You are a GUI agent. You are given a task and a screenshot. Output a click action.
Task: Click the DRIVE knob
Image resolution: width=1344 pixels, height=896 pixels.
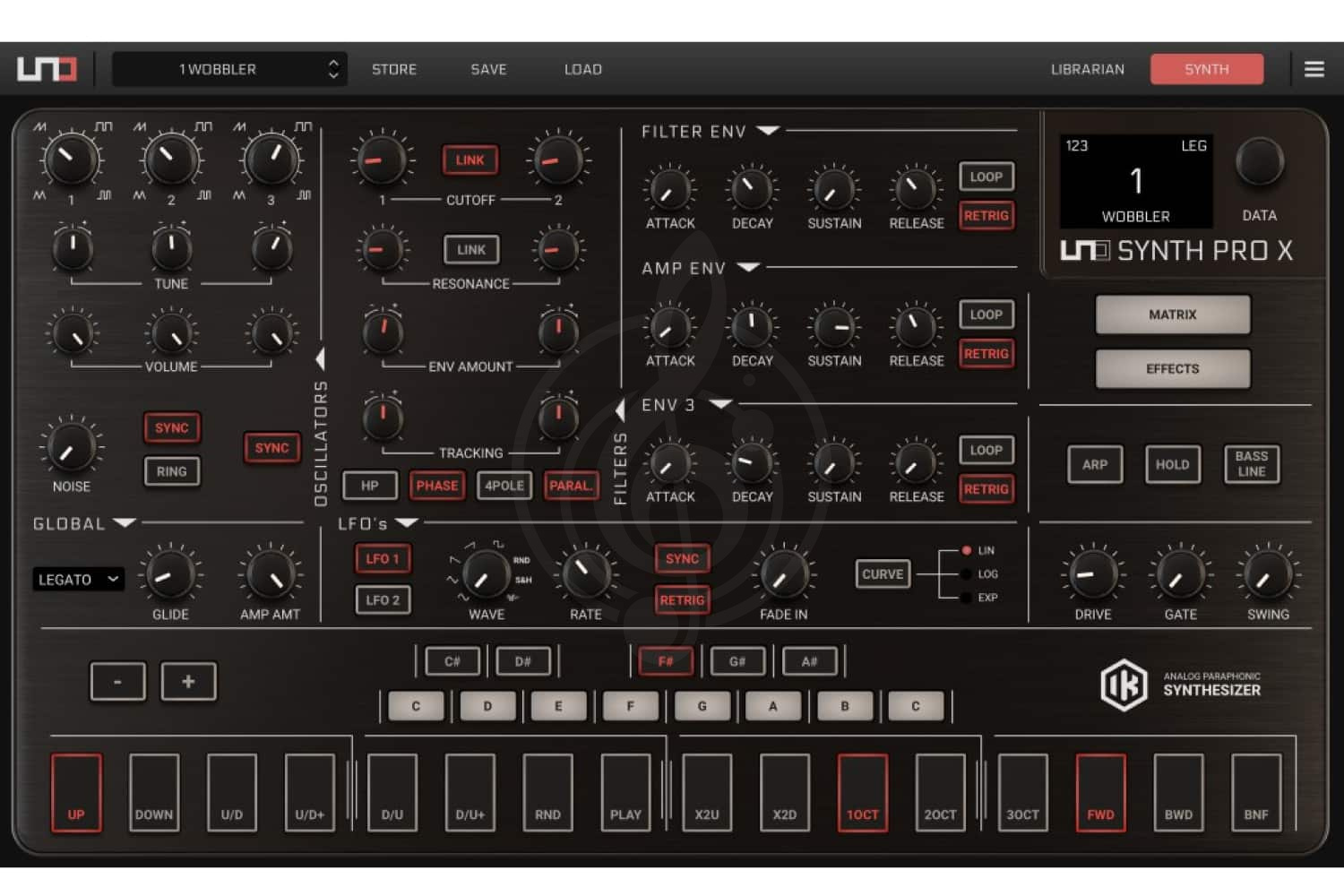(x=1092, y=574)
